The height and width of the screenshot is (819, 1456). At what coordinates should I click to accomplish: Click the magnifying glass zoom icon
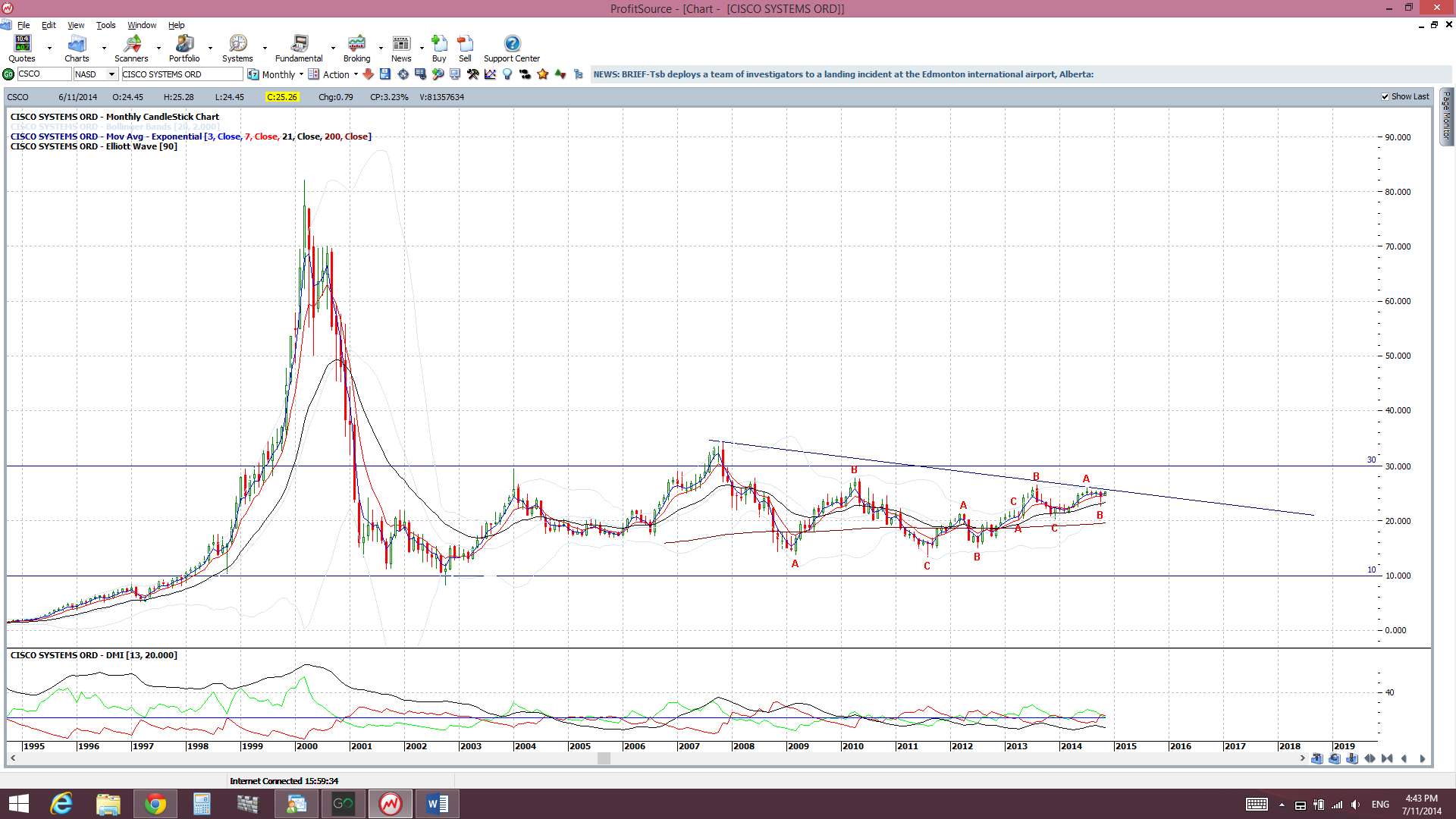[438, 74]
